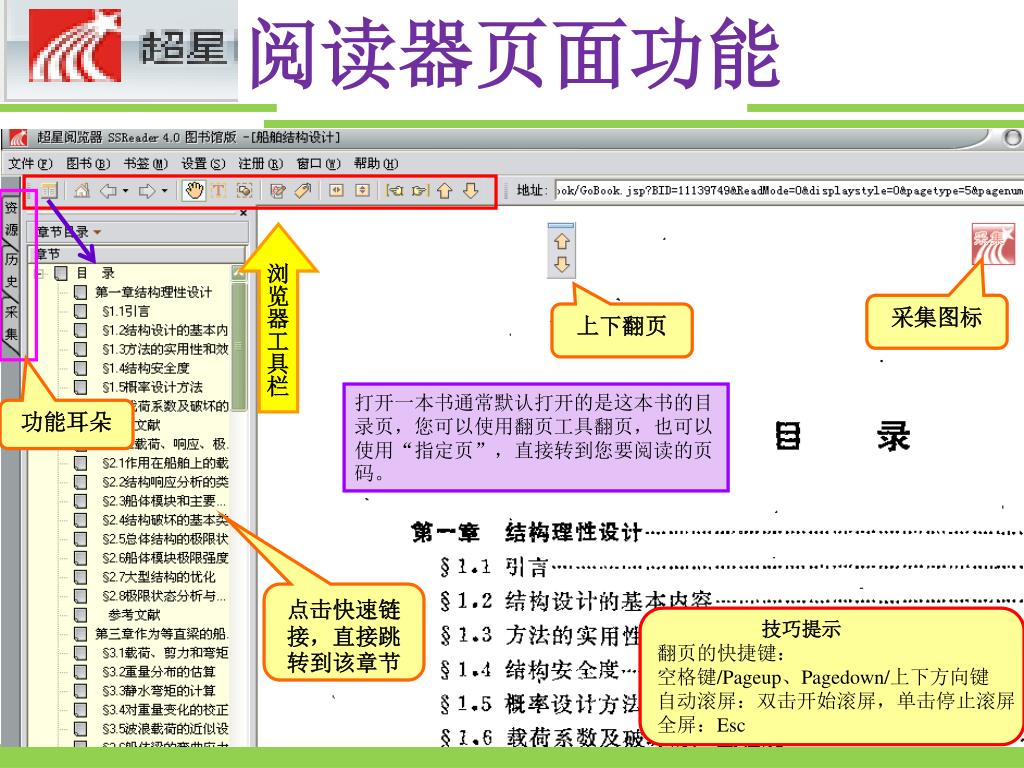Image resolution: width=1024 pixels, height=768 pixels.
Task: Jump to §2.7大型结构的优化 entry
Action: click(158, 577)
